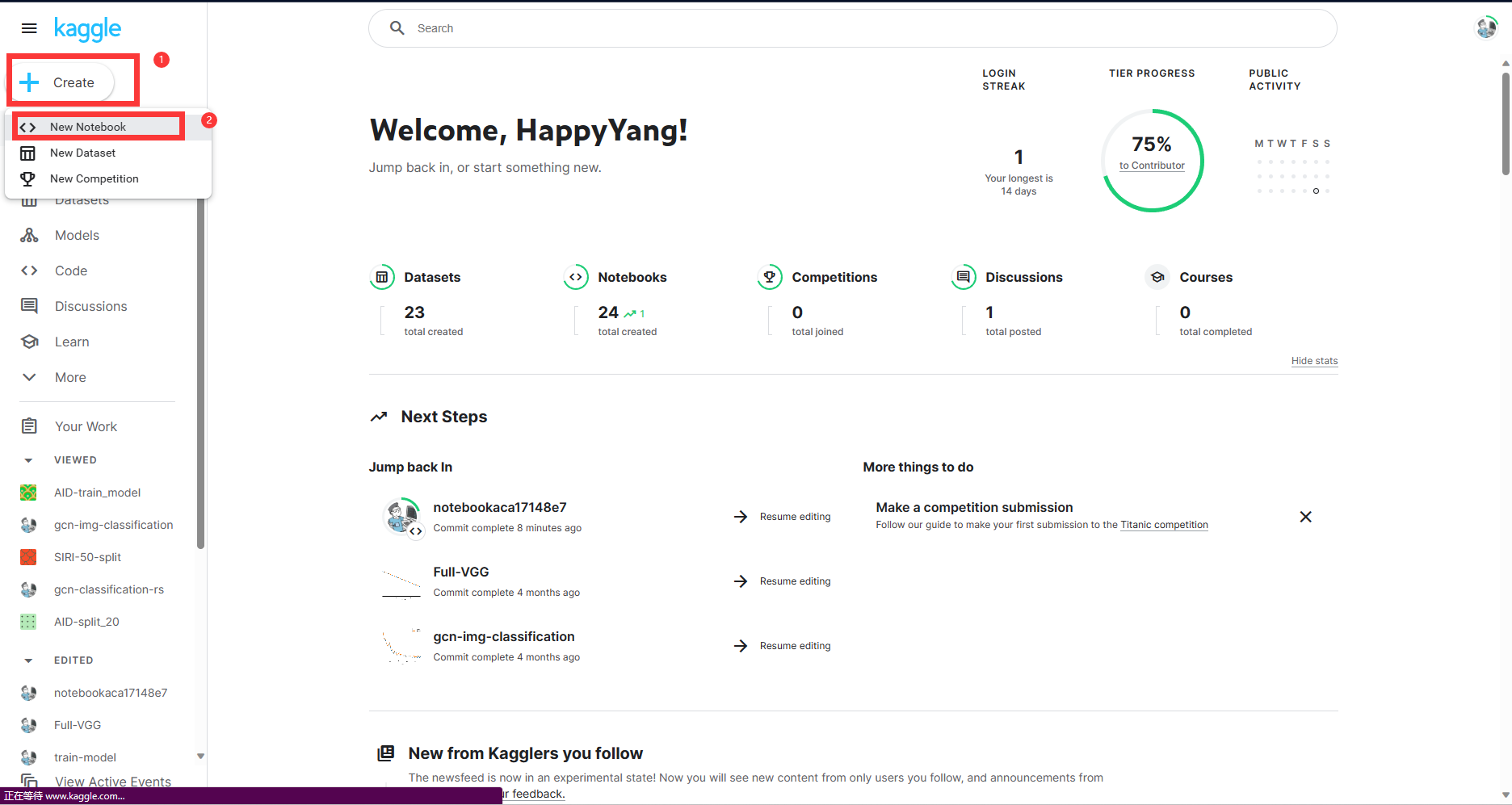This screenshot has height=805, width=1512.
Task: Open the Notebooks stats heading
Action: pyautogui.click(x=632, y=277)
